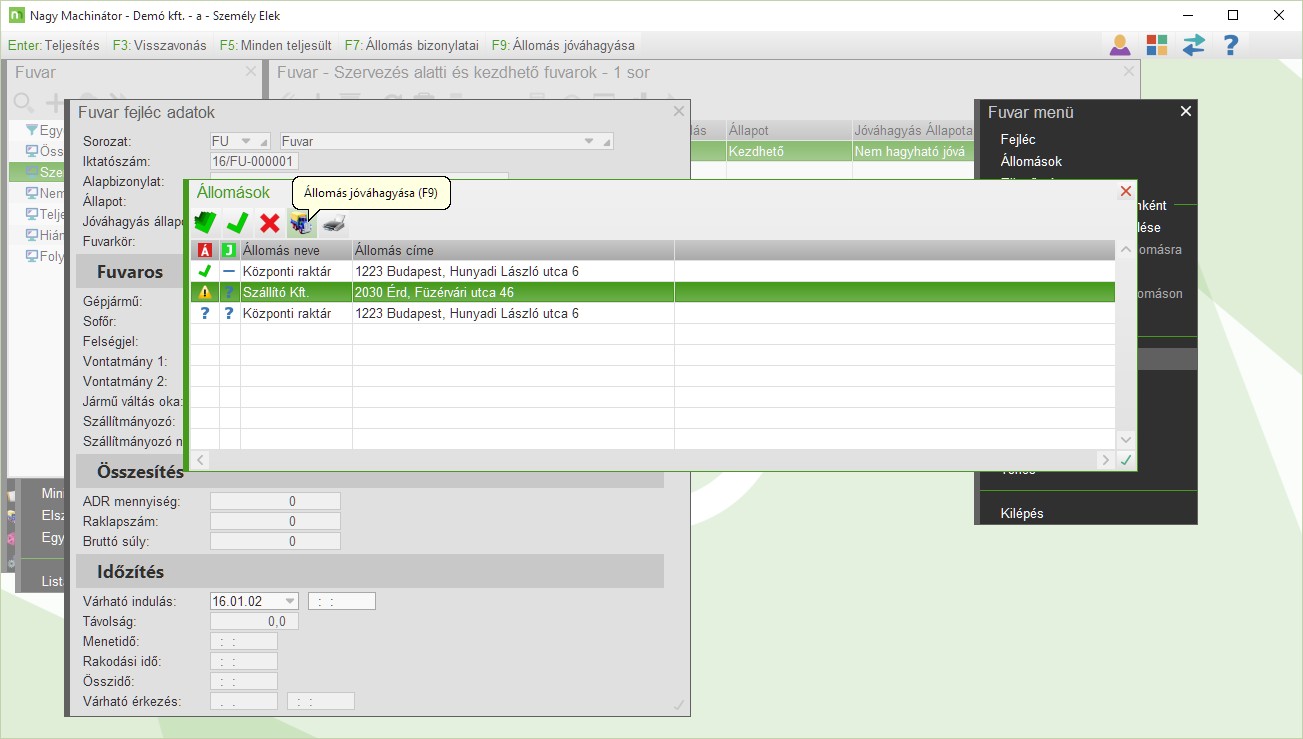1303x739 pixels.
Task: Click the Összidő time field
Action: pyautogui.click(x=244, y=681)
